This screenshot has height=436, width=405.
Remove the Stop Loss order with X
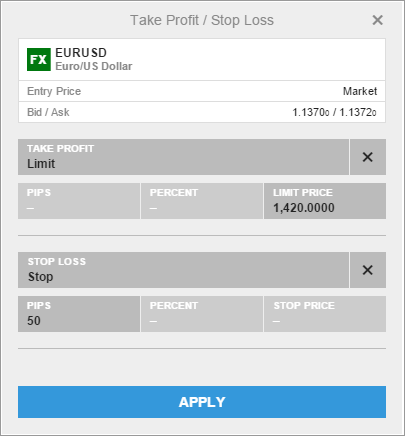(x=368, y=270)
